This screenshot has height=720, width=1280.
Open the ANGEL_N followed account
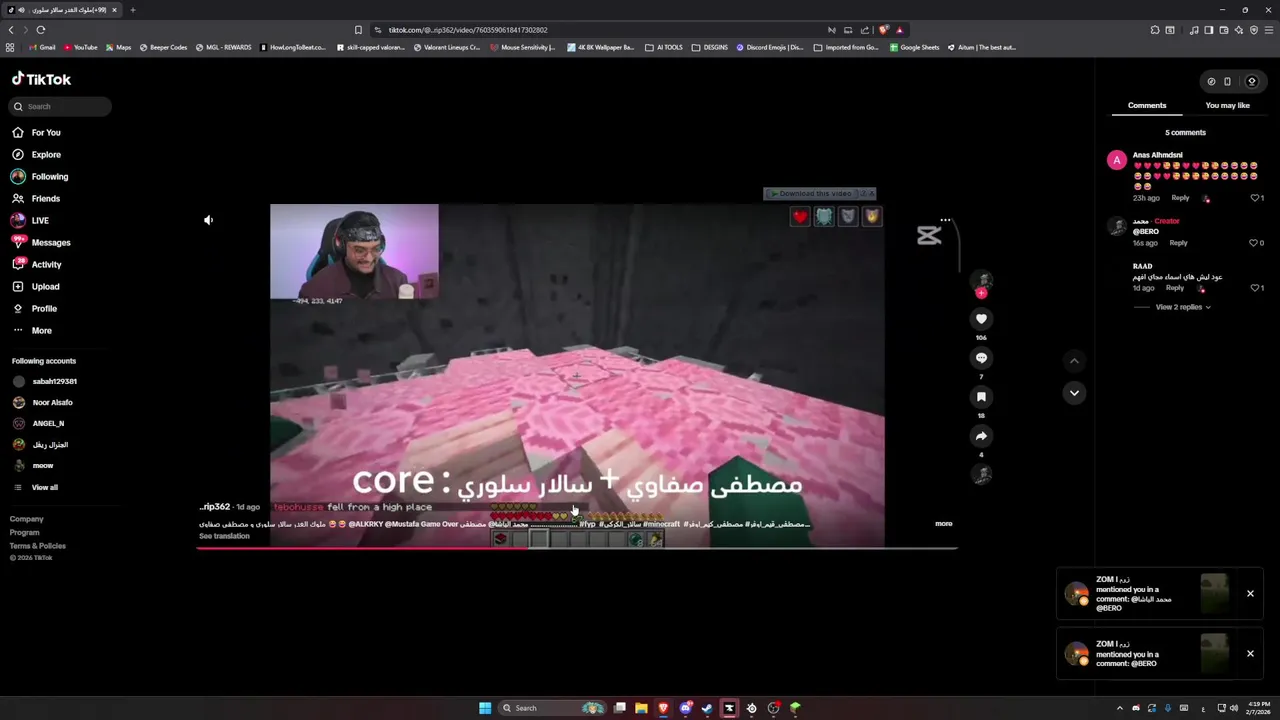[x=38, y=423]
